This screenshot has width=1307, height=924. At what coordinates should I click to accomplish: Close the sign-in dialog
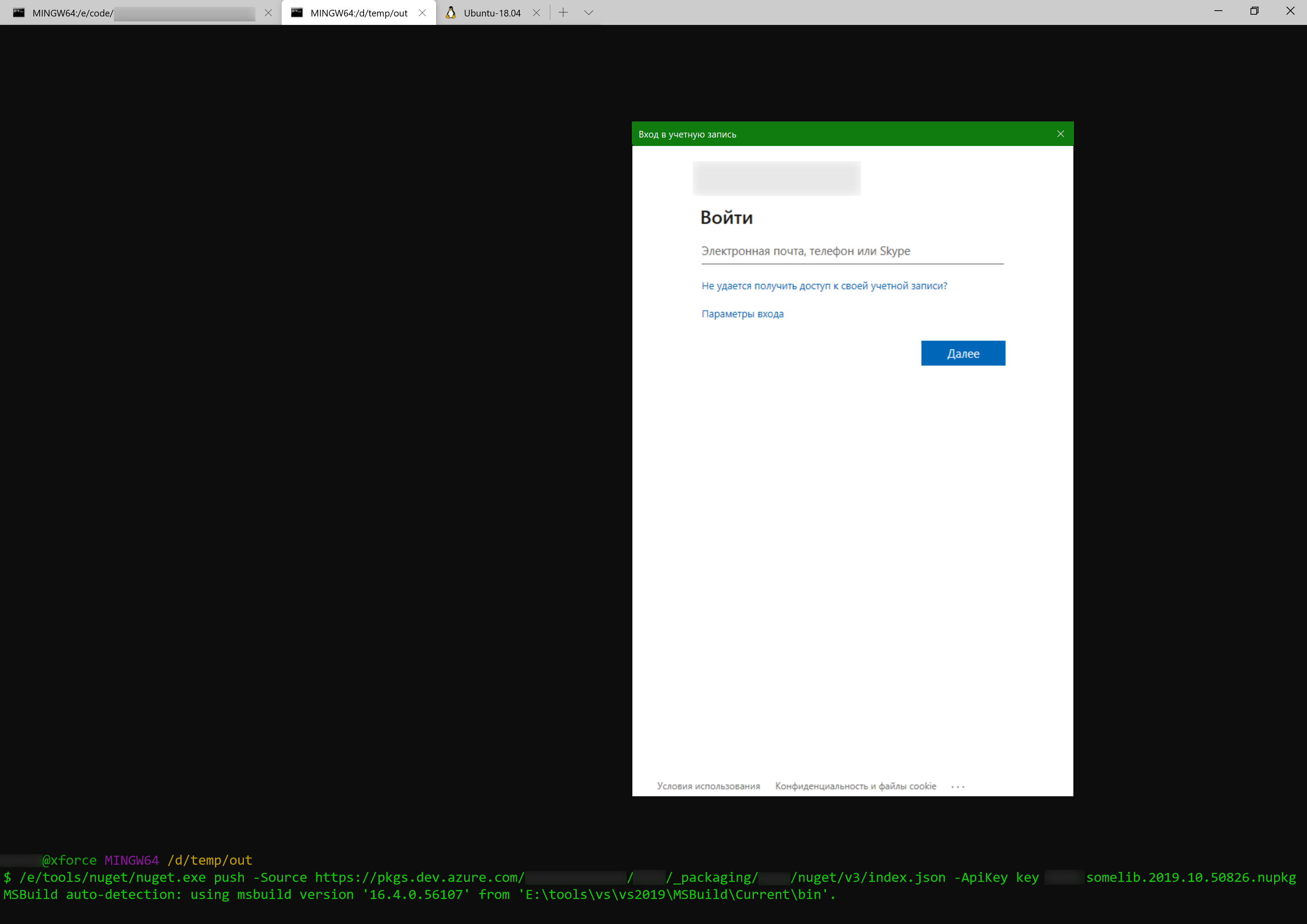point(1060,134)
